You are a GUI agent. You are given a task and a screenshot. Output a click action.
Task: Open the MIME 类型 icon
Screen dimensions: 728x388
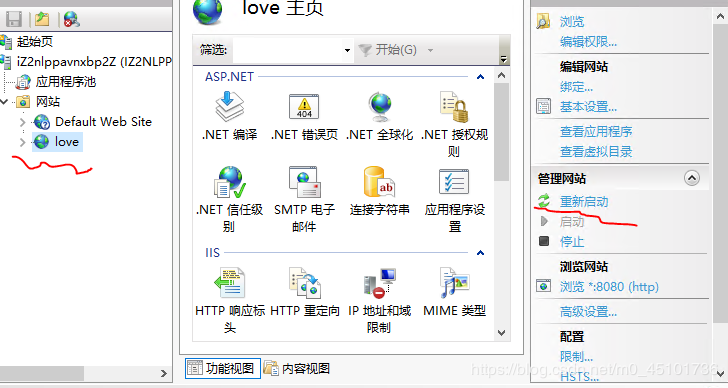pos(455,283)
